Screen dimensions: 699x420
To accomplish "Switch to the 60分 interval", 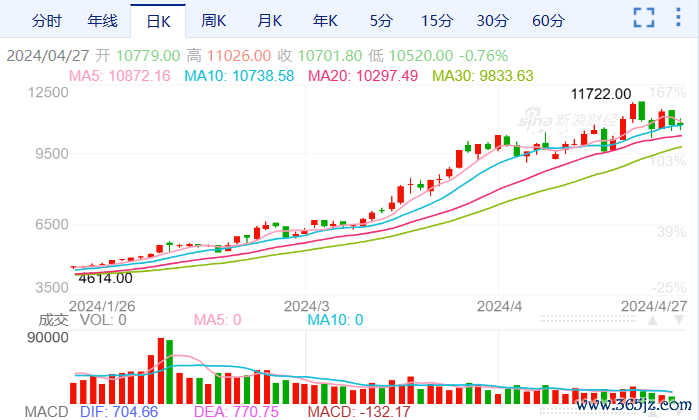I will coord(548,20).
